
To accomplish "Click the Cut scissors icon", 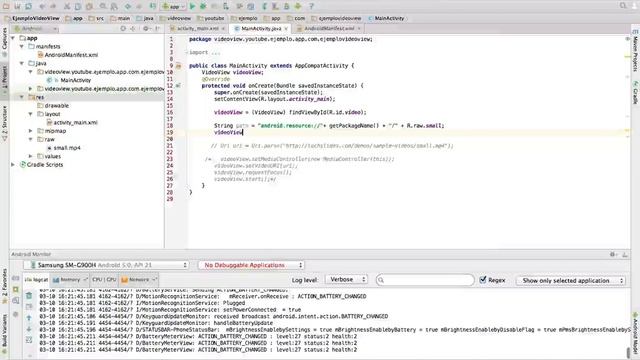I will [x=67, y=6].
